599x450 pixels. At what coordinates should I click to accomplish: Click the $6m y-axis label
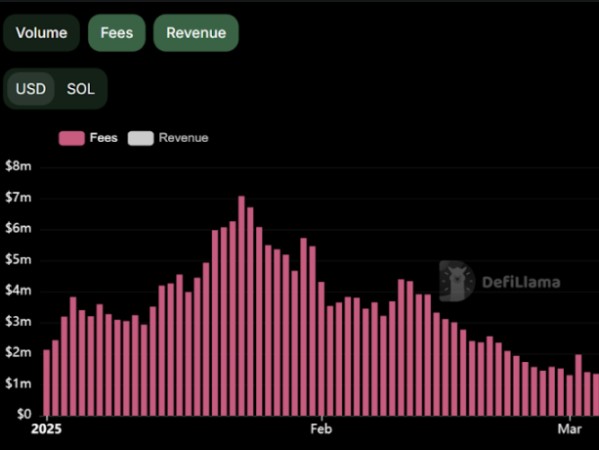click(18, 228)
